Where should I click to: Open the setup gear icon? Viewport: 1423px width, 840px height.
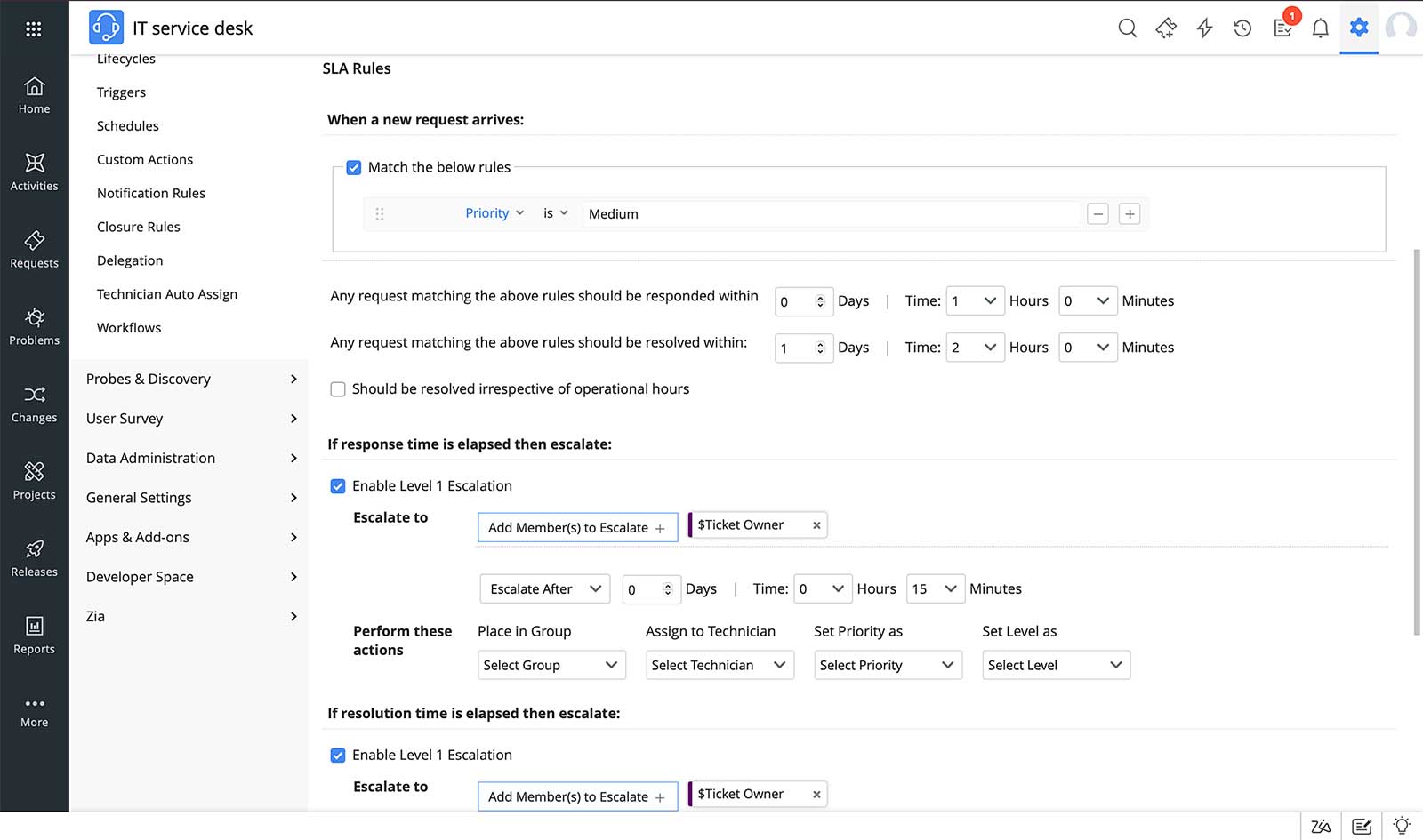(x=1358, y=28)
